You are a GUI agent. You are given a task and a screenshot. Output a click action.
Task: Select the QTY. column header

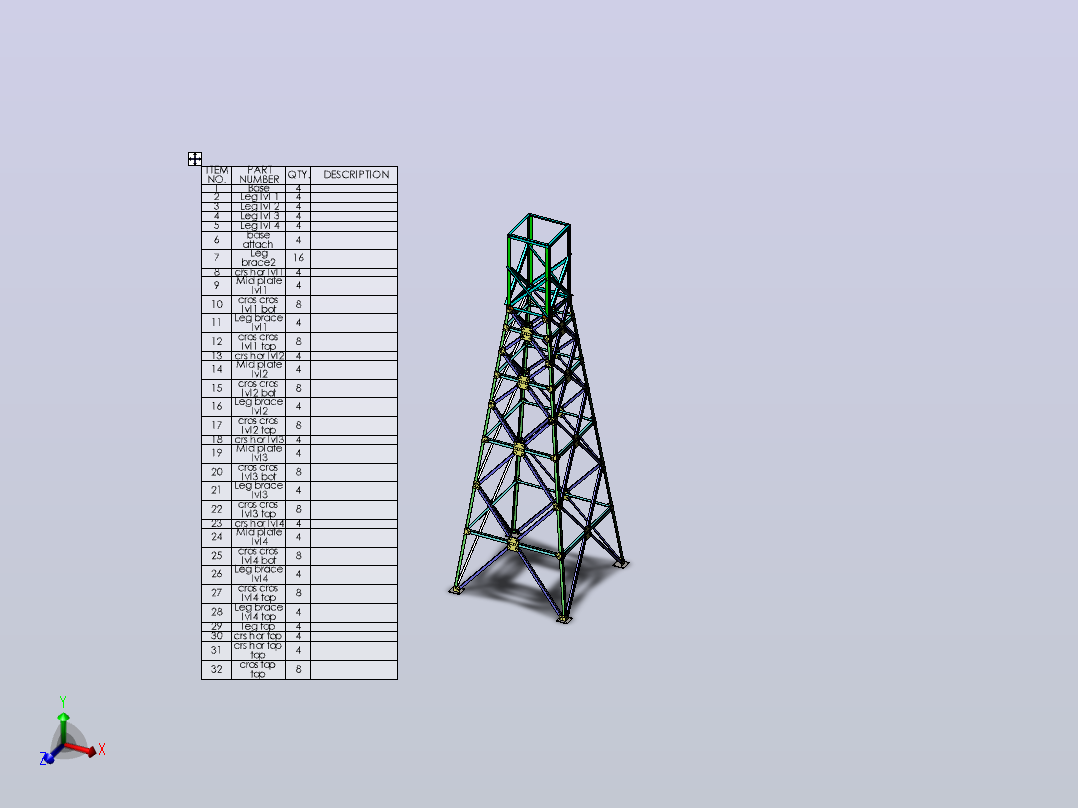coord(298,175)
